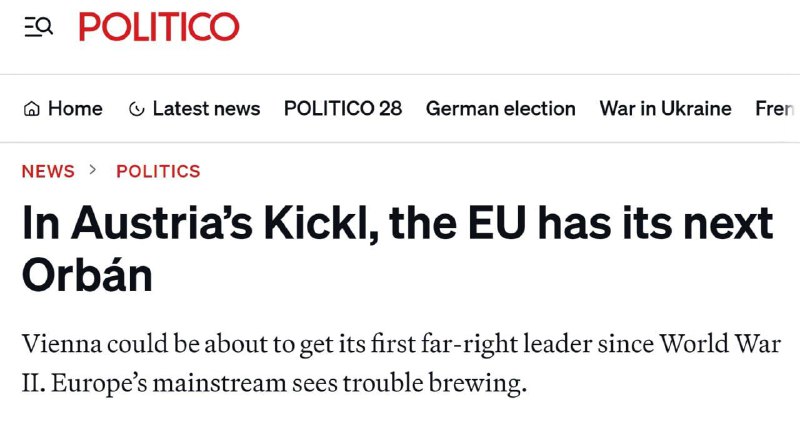The image size is (800, 426).
Task: Click the red POLITICO logo
Action: tap(159, 27)
